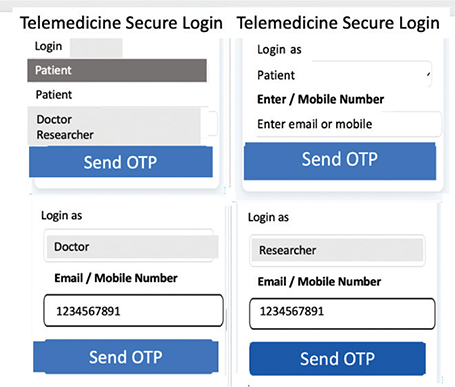Focus the Enter email or mobile field
455x387 pixels.
pos(348,124)
